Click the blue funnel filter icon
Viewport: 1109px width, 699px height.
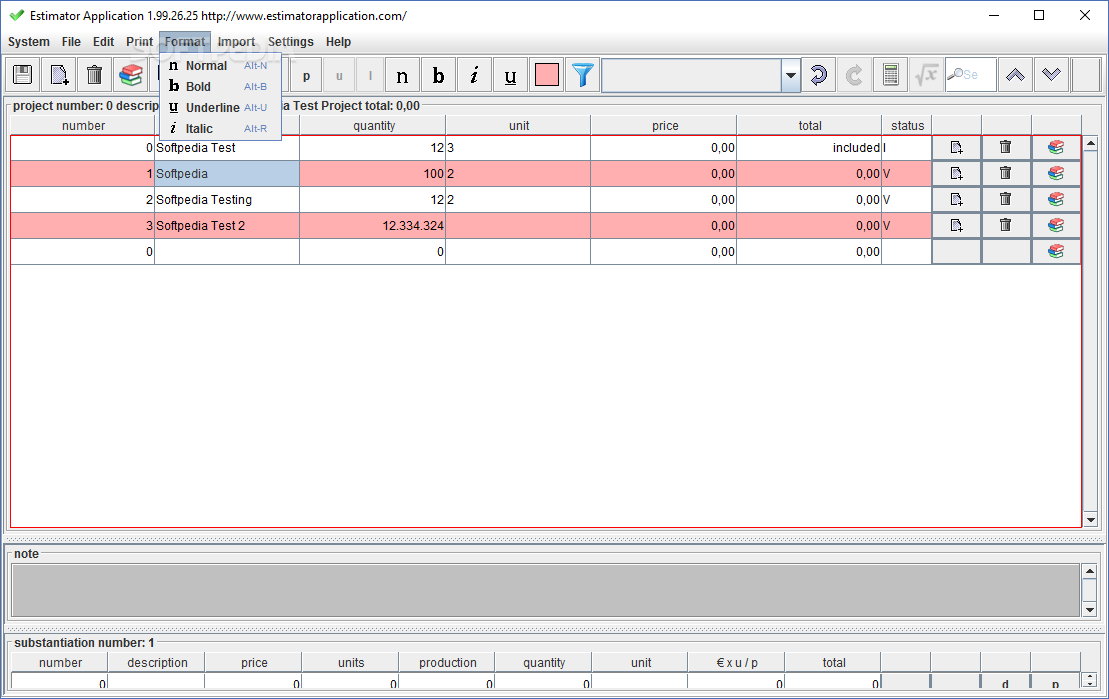583,75
